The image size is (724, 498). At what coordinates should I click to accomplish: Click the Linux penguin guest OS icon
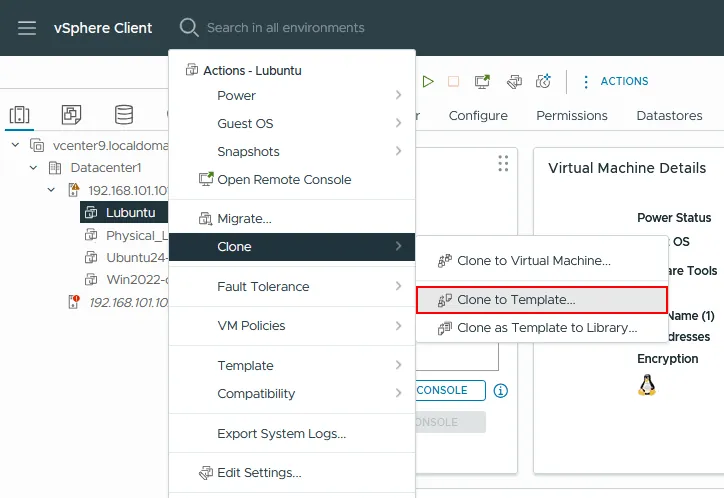[x=647, y=385]
